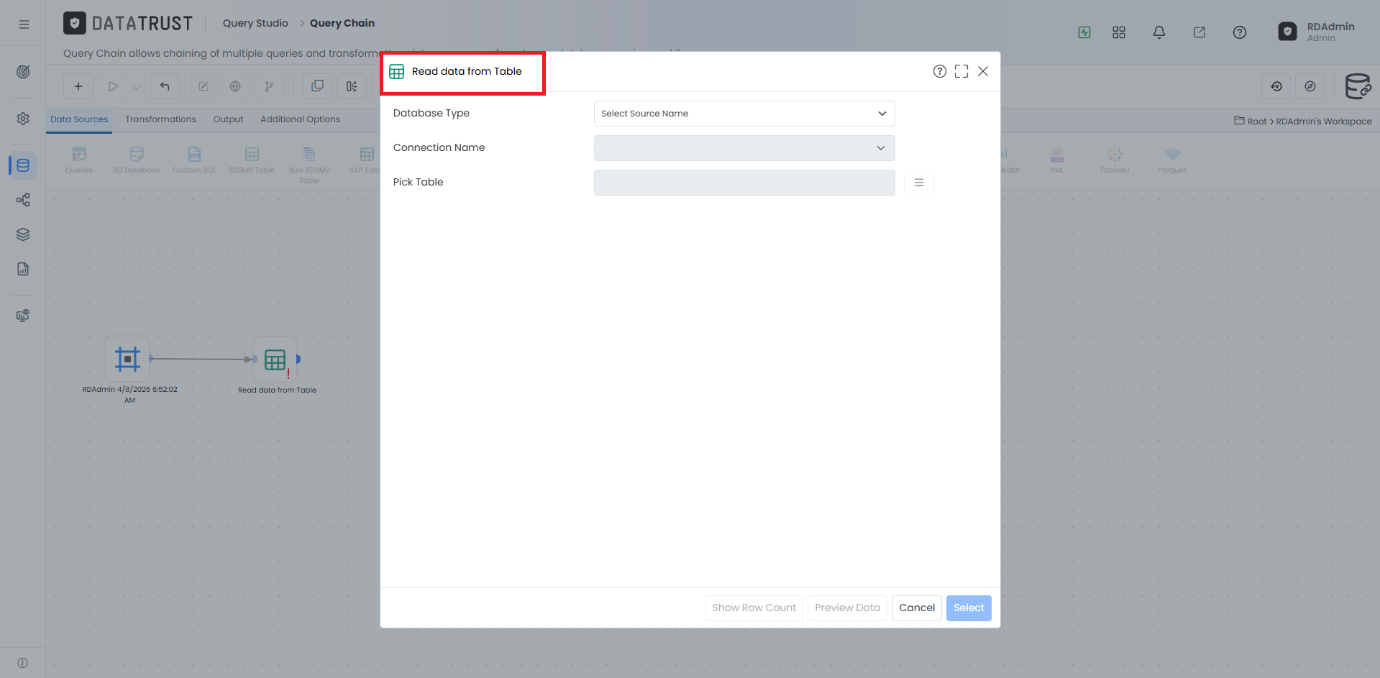The height and width of the screenshot is (678, 1380).
Task: Select the Read data from Table canvas node
Action: (275, 359)
